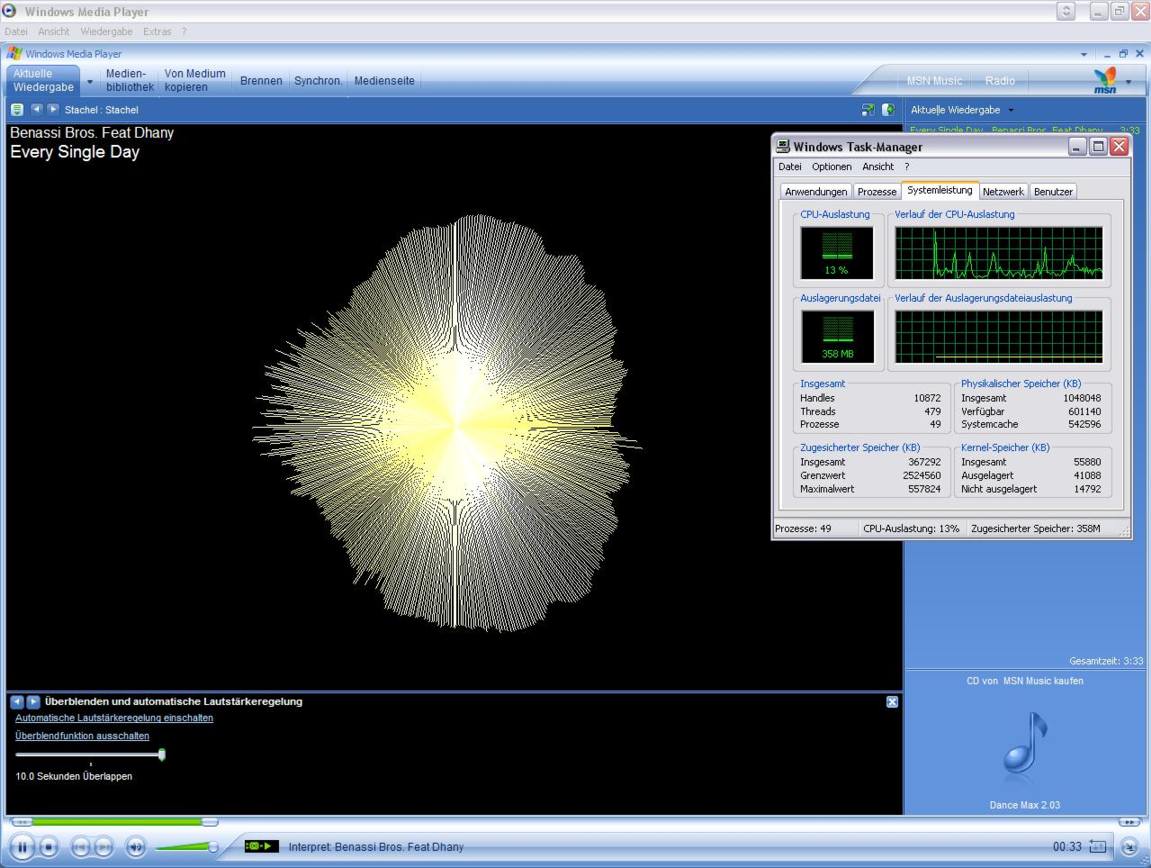Close the Überblenden enhancements panel
The height and width of the screenshot is (868, 1151).
pyautogui.click(x=892, y=702)
